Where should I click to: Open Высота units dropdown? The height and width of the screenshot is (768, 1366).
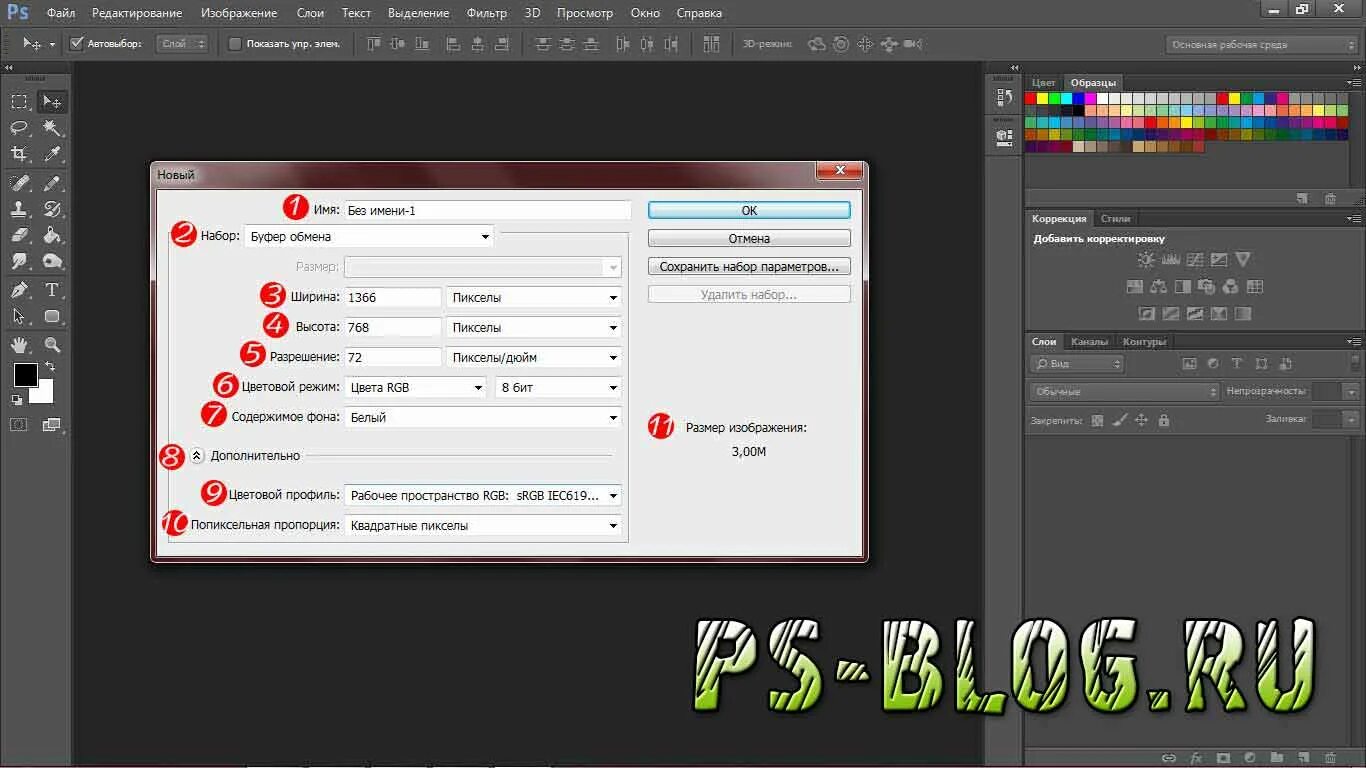[534, 327]
